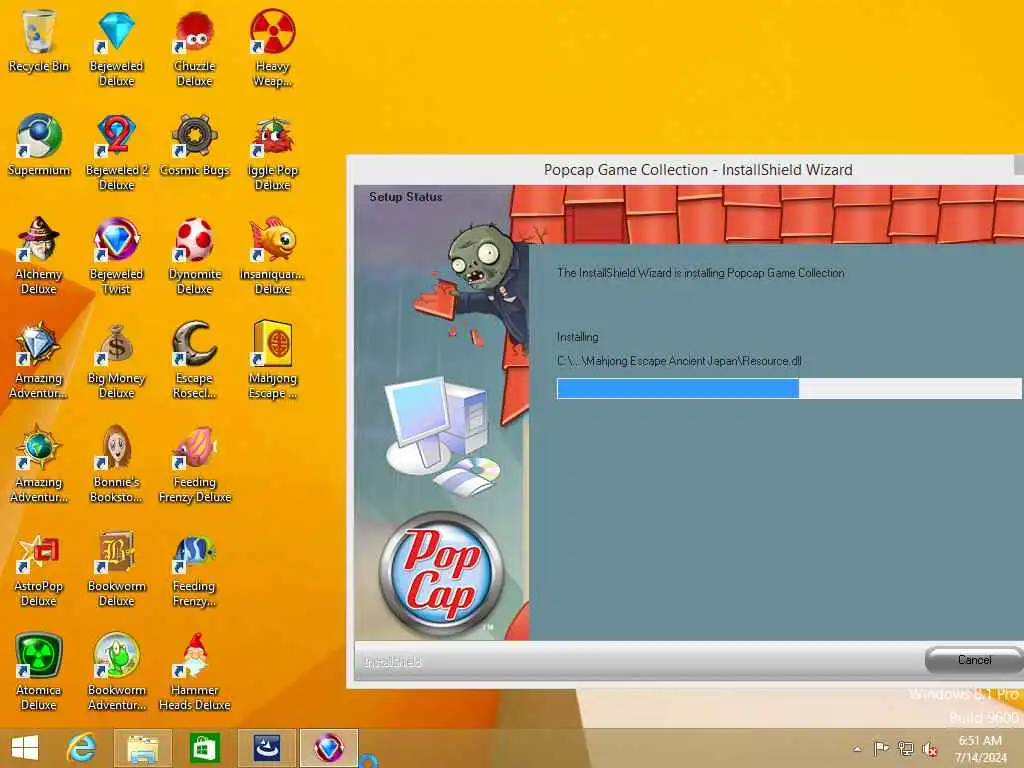The width and height of the screenshot is (1024, 768).
Task: Click the Bejeweled Twist installer taskbar item
Action: (328, 748)
